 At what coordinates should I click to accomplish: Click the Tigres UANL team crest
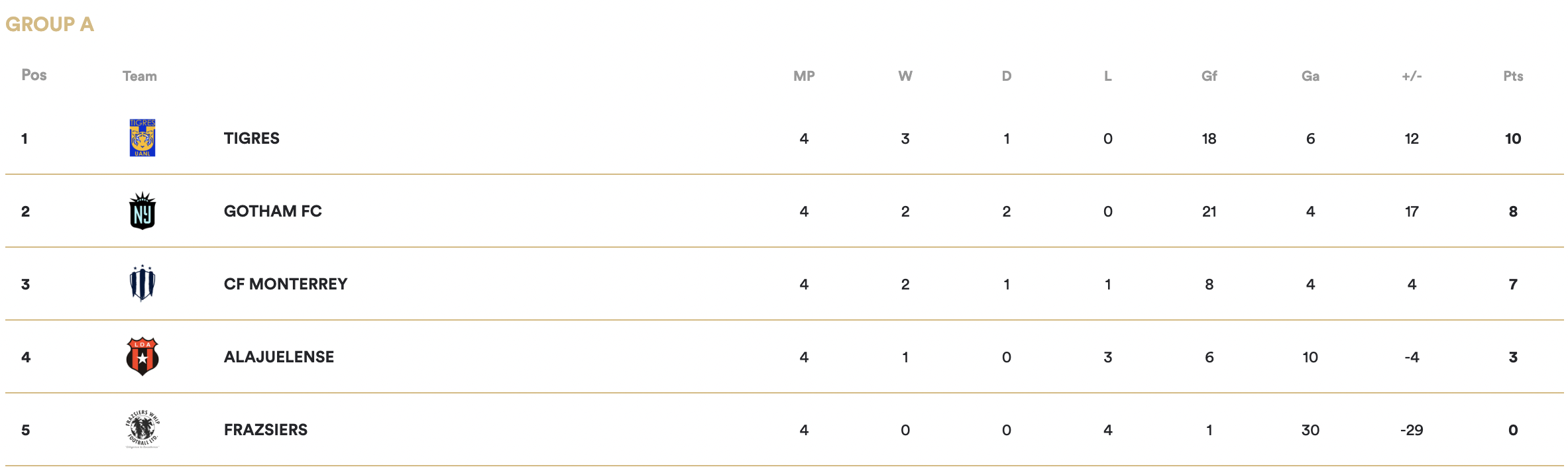pyautogui.click(x=142, y=138)
